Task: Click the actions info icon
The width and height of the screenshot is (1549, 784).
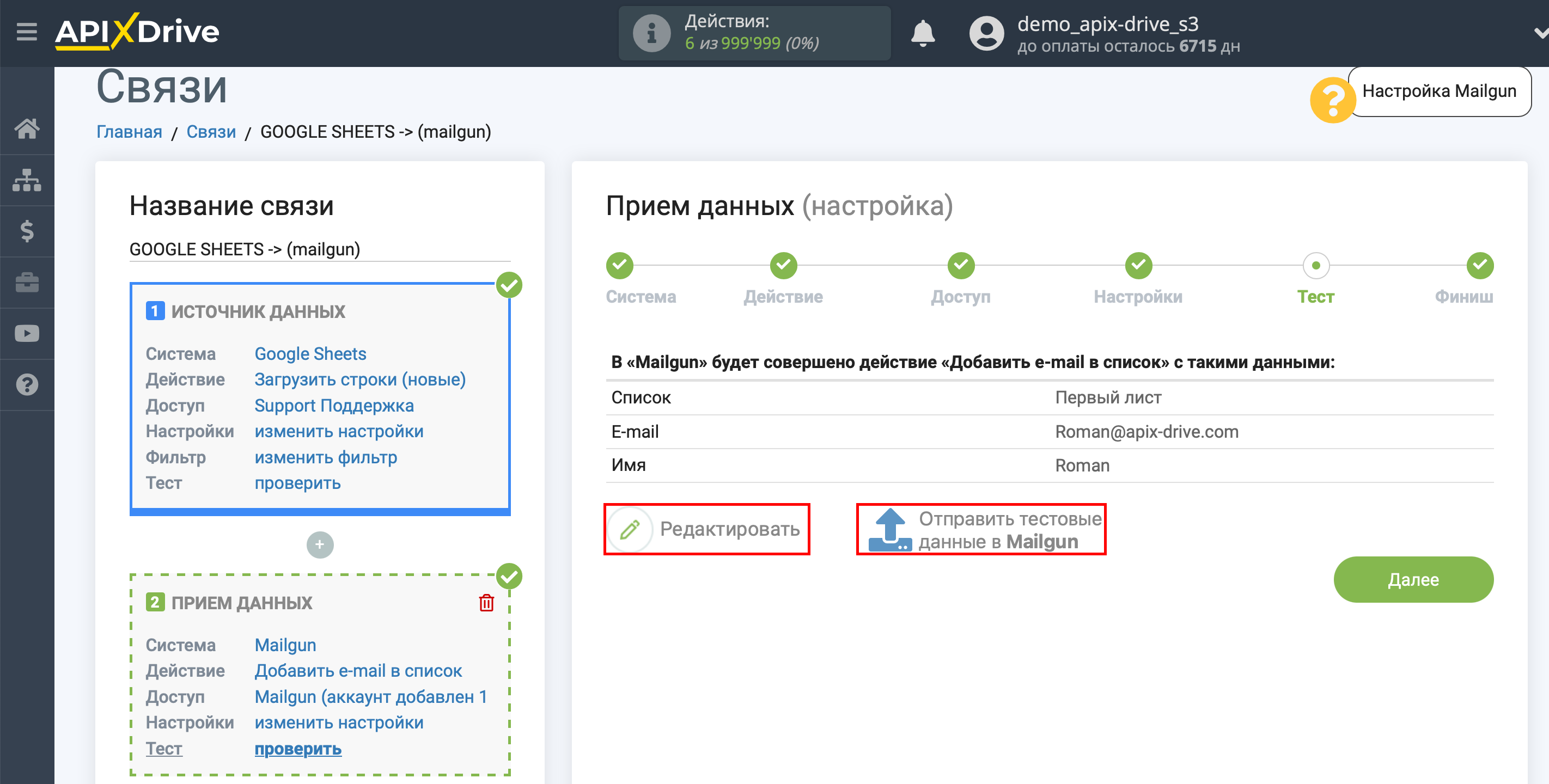Action: point(651,33)
